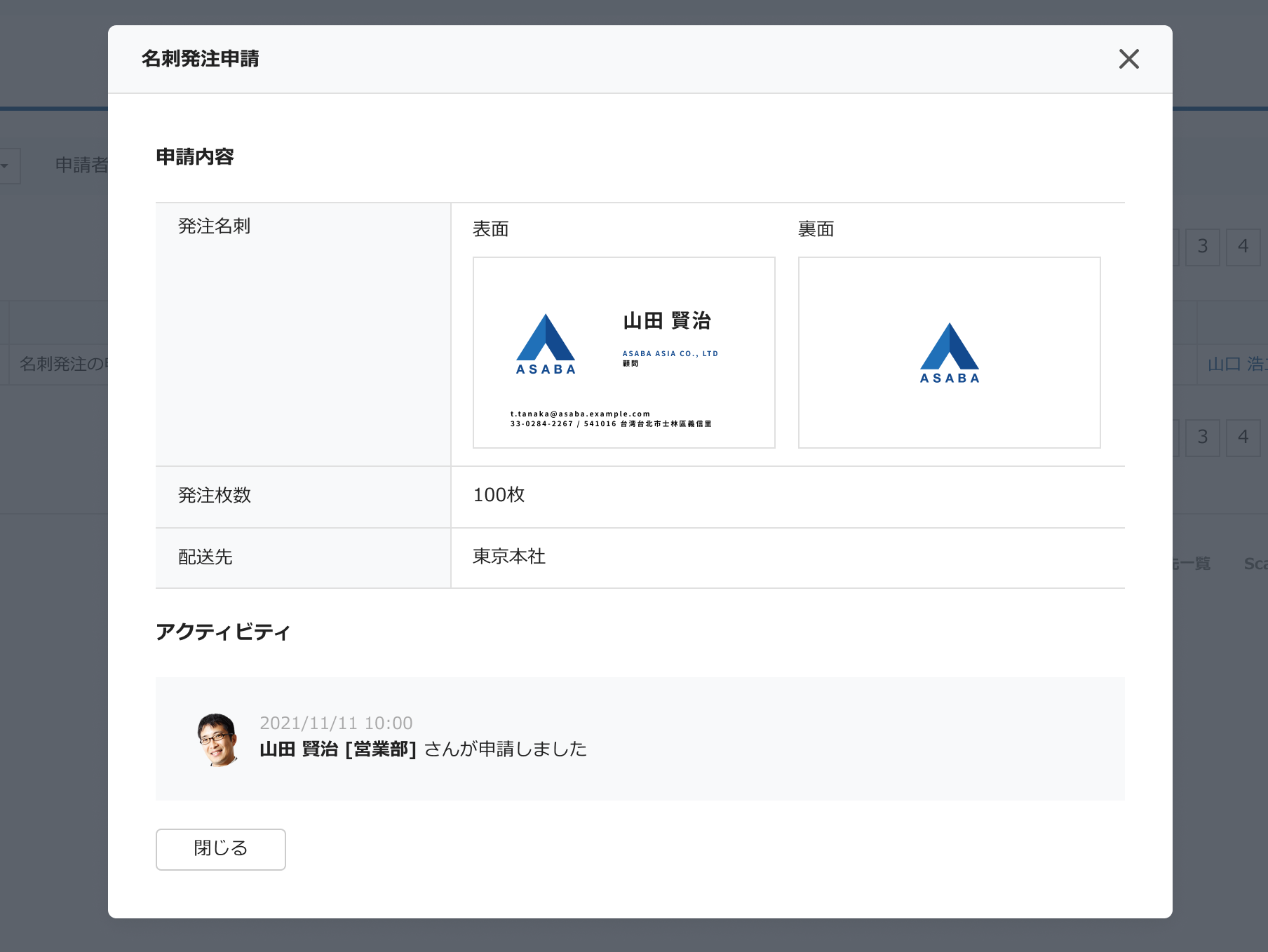The width and height of the screenshot is (1268, 952).
Task: Go to page 4 in the lower pagination
Action: coord(1243,437)
